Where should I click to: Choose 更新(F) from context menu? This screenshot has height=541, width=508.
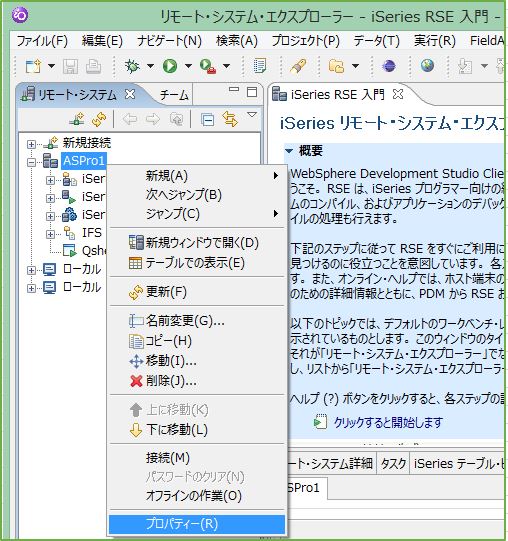[197, 292]
